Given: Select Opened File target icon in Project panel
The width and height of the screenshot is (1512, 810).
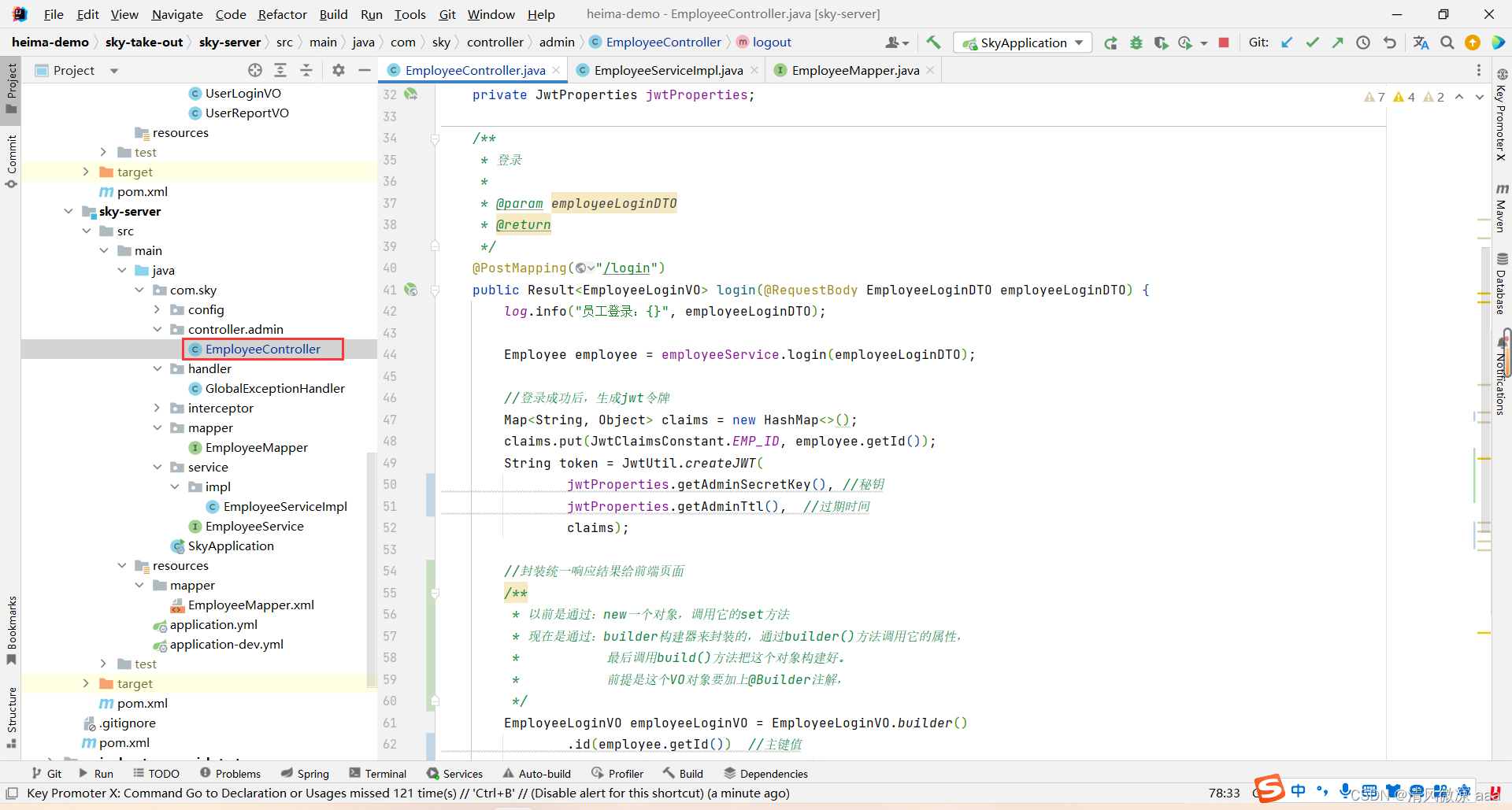Looking at the screenshot, I should point(255,70).
